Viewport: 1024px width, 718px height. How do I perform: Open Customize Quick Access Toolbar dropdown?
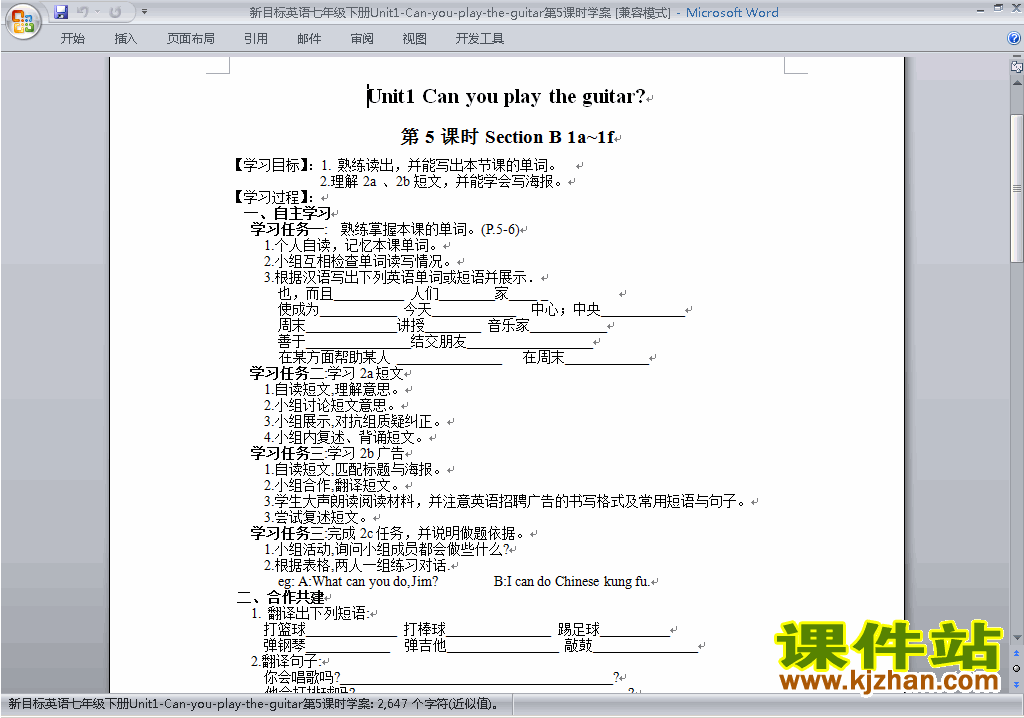pyautogui.click(x=144, y=12)
